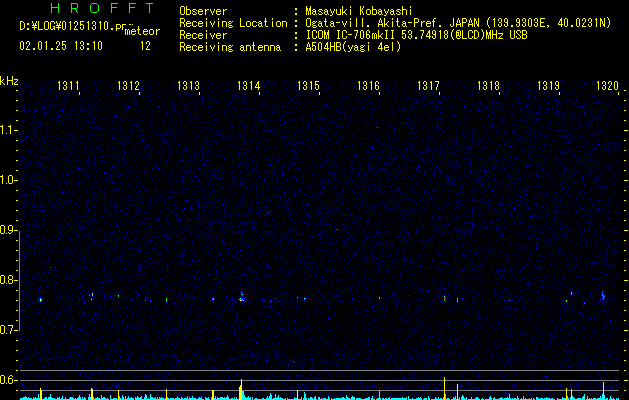The width and height of the screenshot is (629, 400).
Task: Click the meteor echo near 1320
Action: click(x=603, y=296)
